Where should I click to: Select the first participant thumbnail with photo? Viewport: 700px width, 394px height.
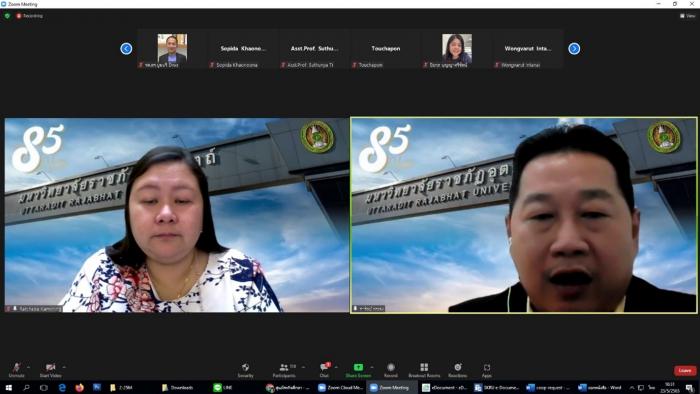click(172, 49)
